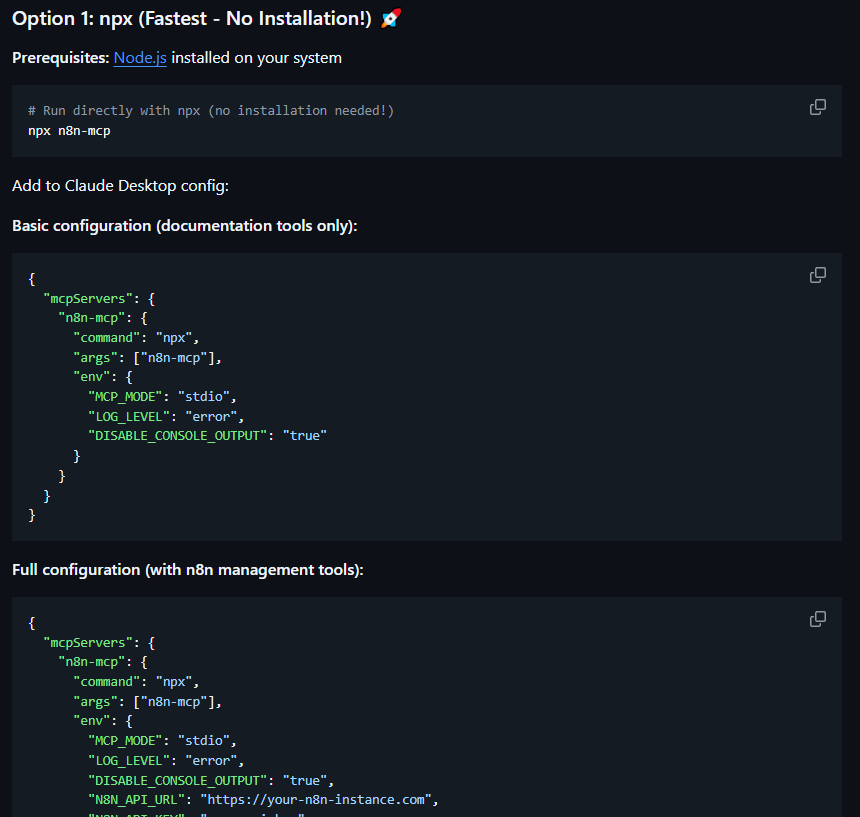Image resolution: width=860 pixels, height=817 pixels.
Task: Click the rocket emoji in the heading
Action: click(391, 19)
